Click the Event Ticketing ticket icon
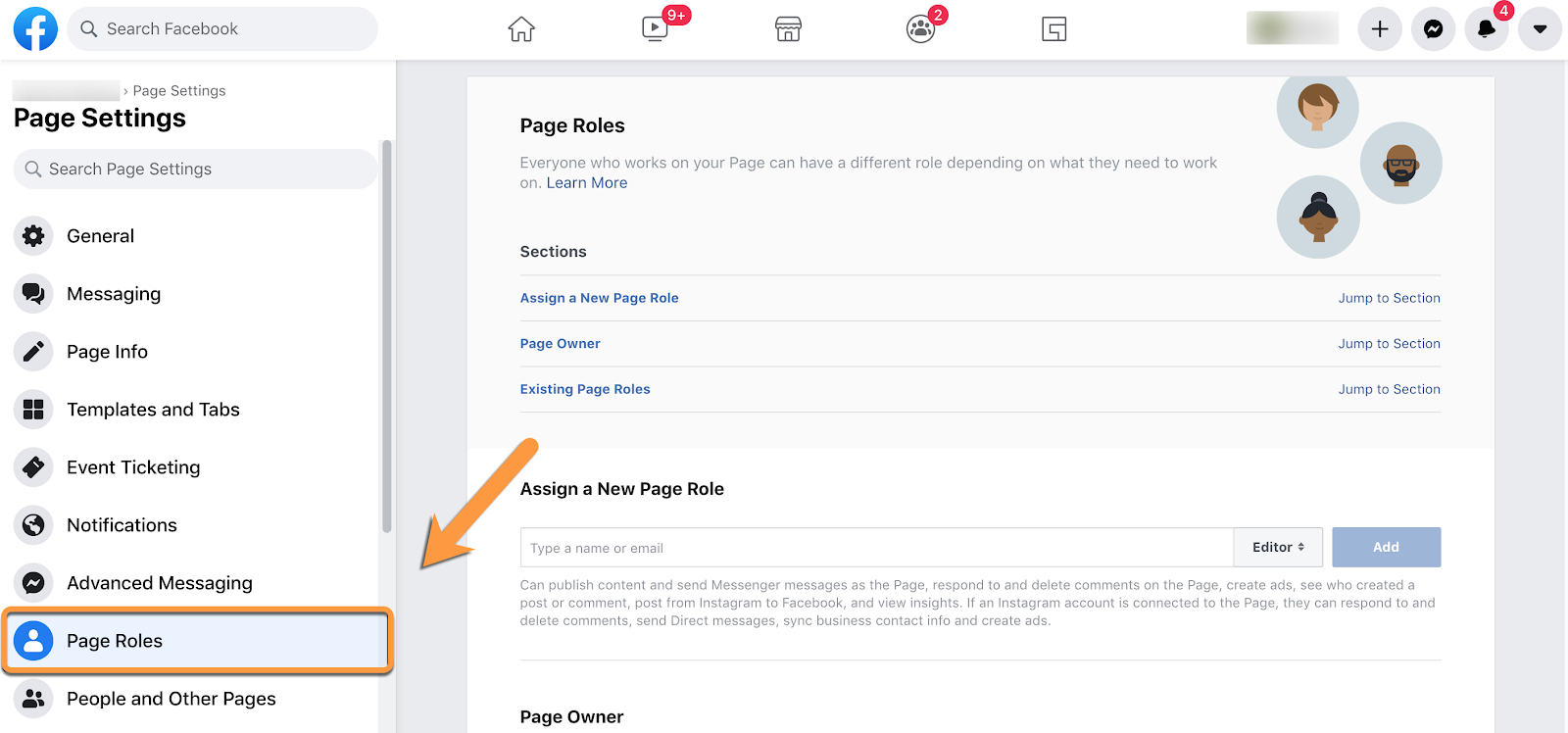Screen dimensions: 1568x733 coord(33,467)
